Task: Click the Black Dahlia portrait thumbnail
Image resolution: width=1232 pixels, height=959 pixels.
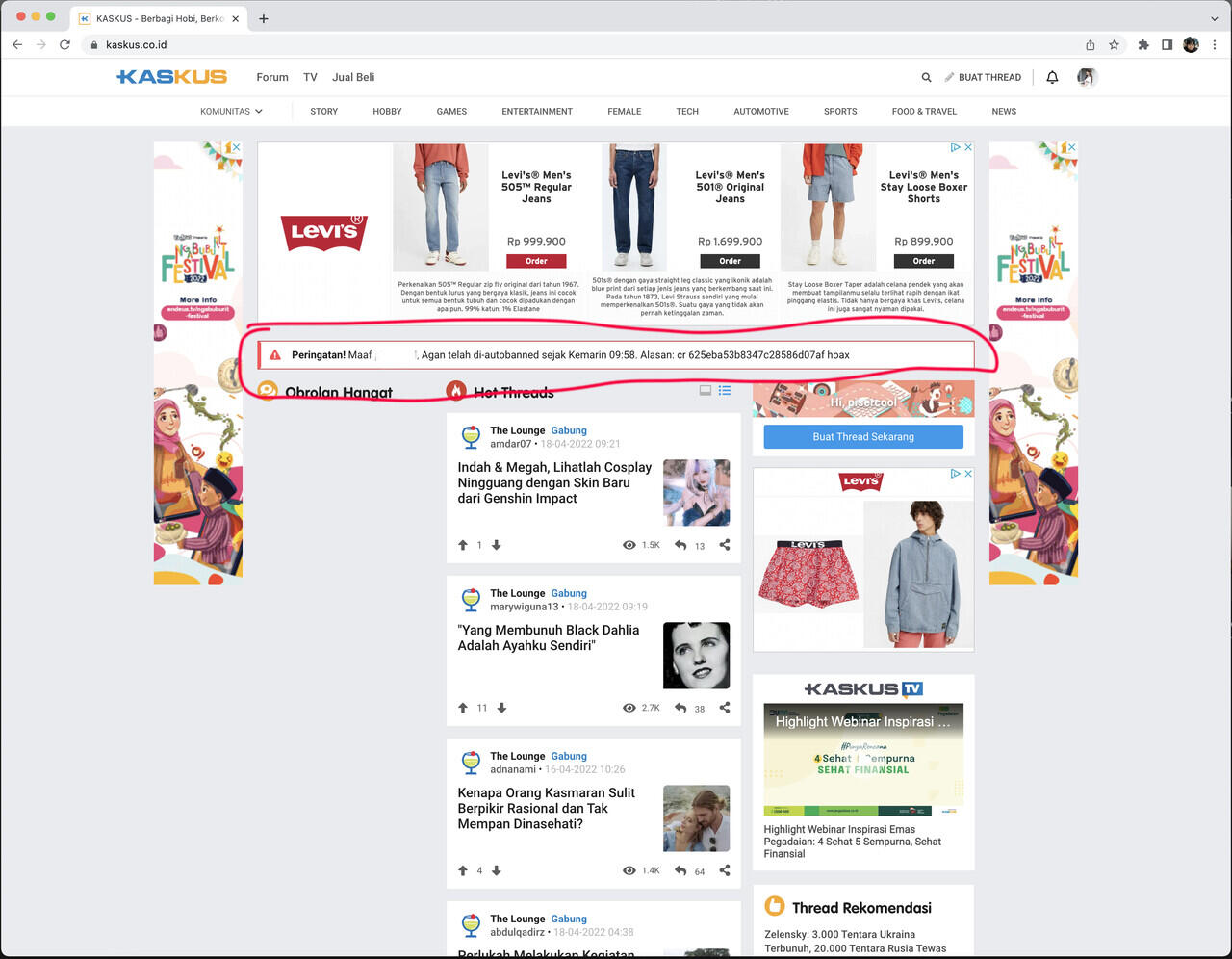Action: tap(697, 656)
